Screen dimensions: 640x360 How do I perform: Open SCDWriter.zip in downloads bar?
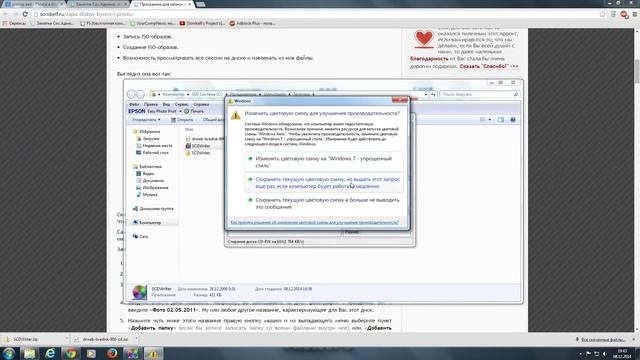click(x=35, y=339)
